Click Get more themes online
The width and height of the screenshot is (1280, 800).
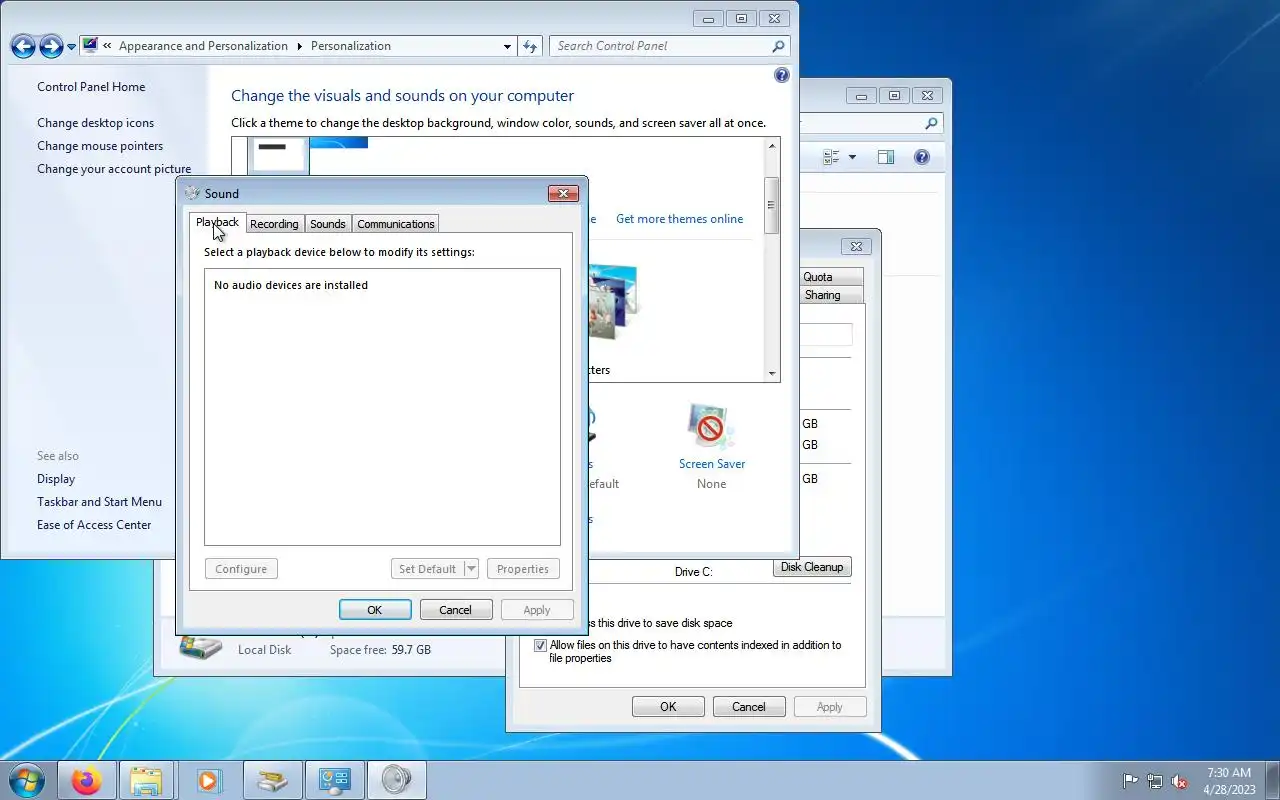pyautogui.click(x=680, y=219)
